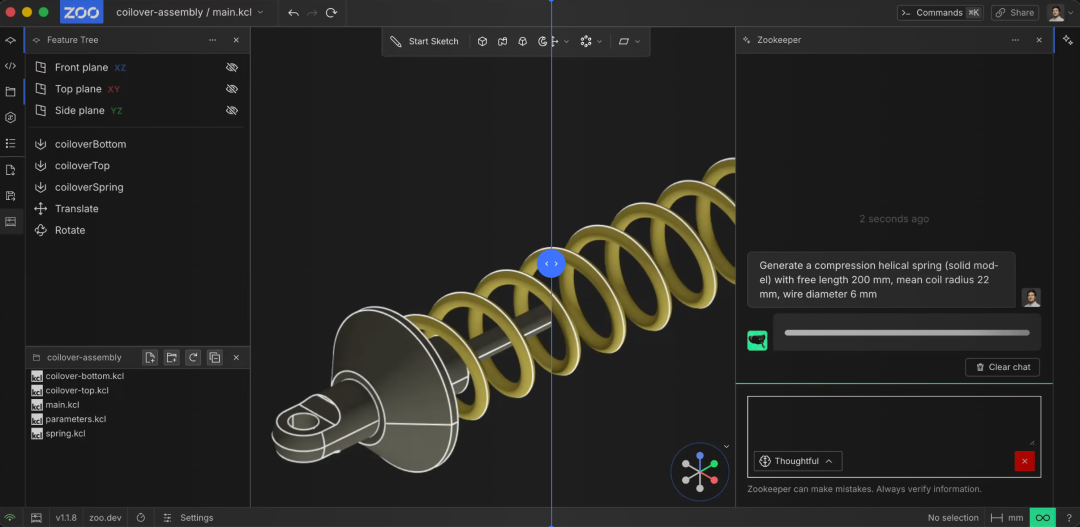This screenshot has width=1080, height=527.
Task: Click the Zookeeper sparkle icon on right sidebar
Action: [x=1067, y=40]
